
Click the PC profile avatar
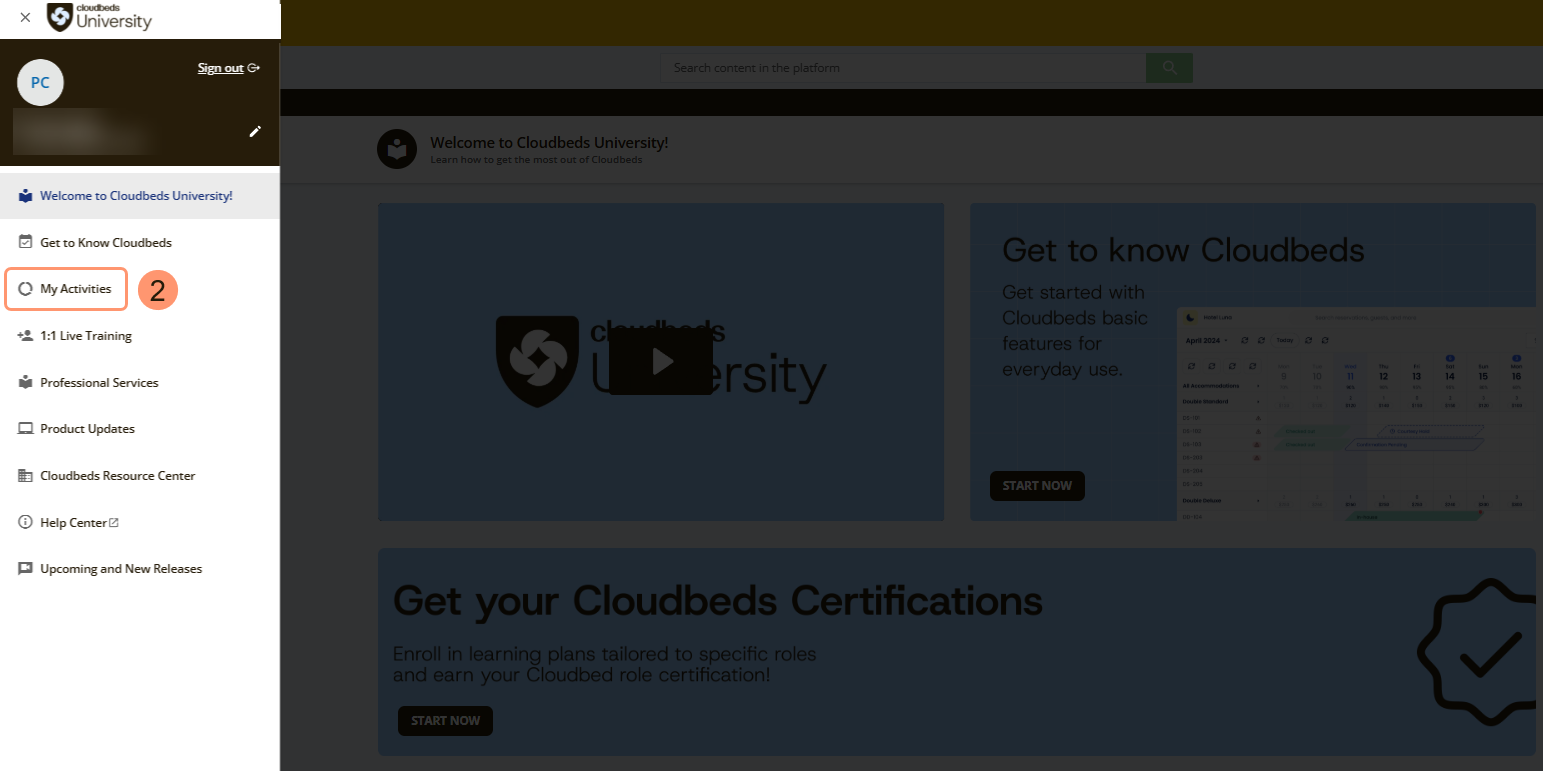point(40,83)
